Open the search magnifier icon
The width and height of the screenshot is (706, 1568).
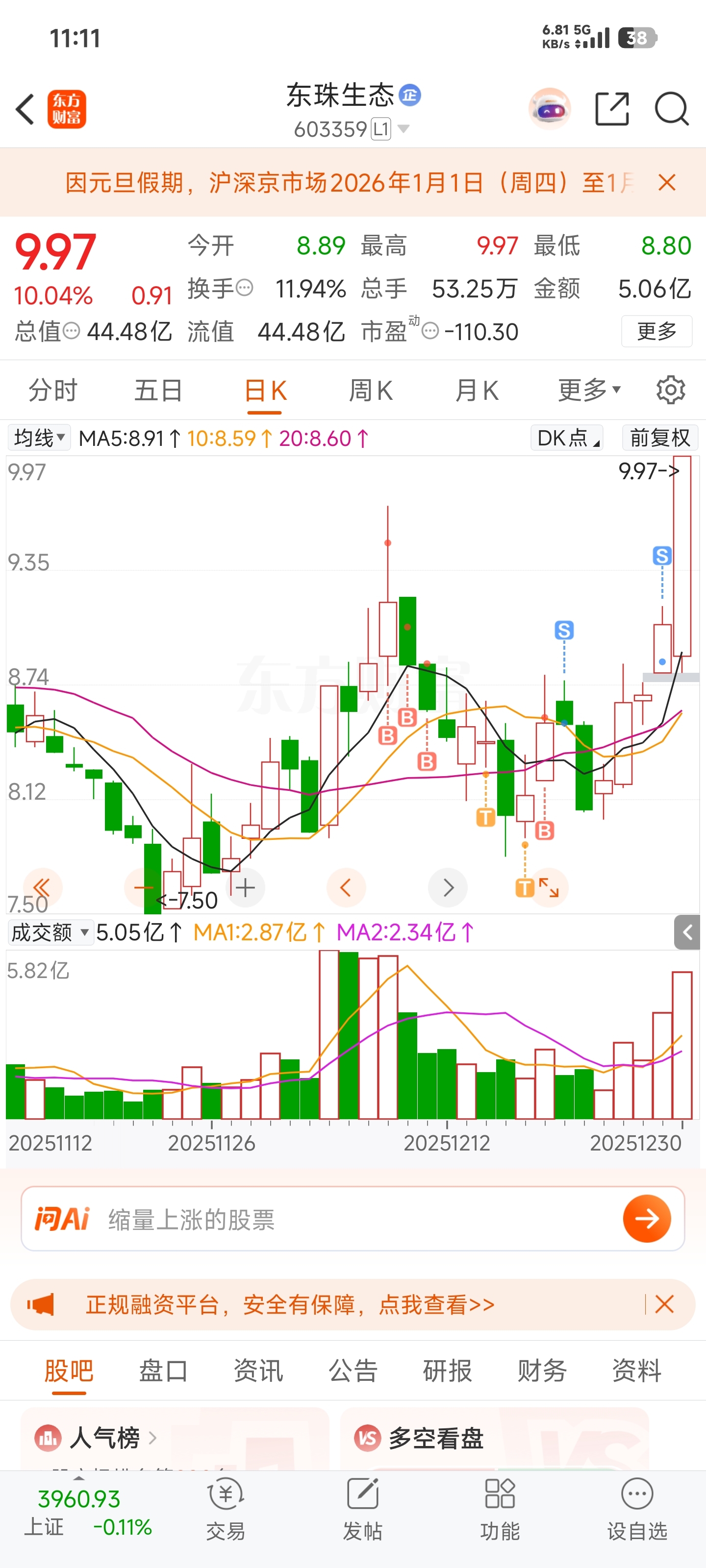pyautogui.click(x=671, y=109)
